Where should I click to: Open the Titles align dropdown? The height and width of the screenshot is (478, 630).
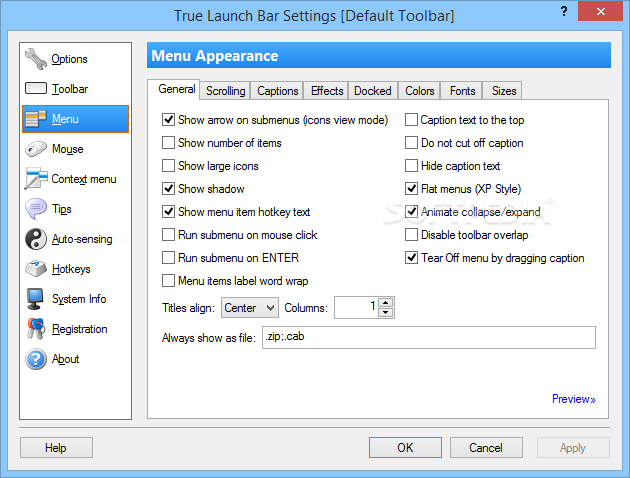pyautogui.click(x=250, y=308)
